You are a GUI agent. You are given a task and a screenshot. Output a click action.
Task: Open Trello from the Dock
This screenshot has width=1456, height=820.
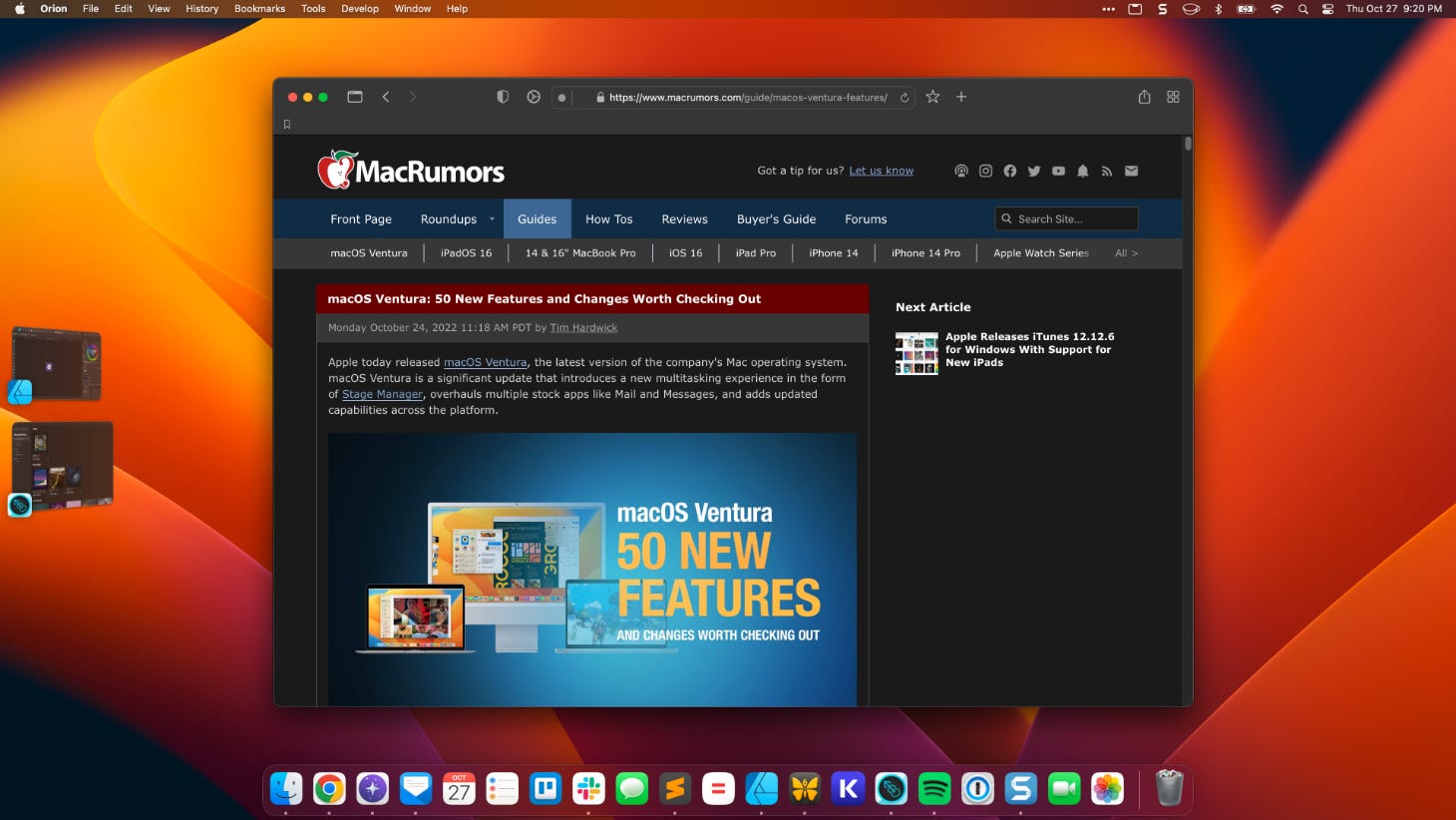[546, 789]
